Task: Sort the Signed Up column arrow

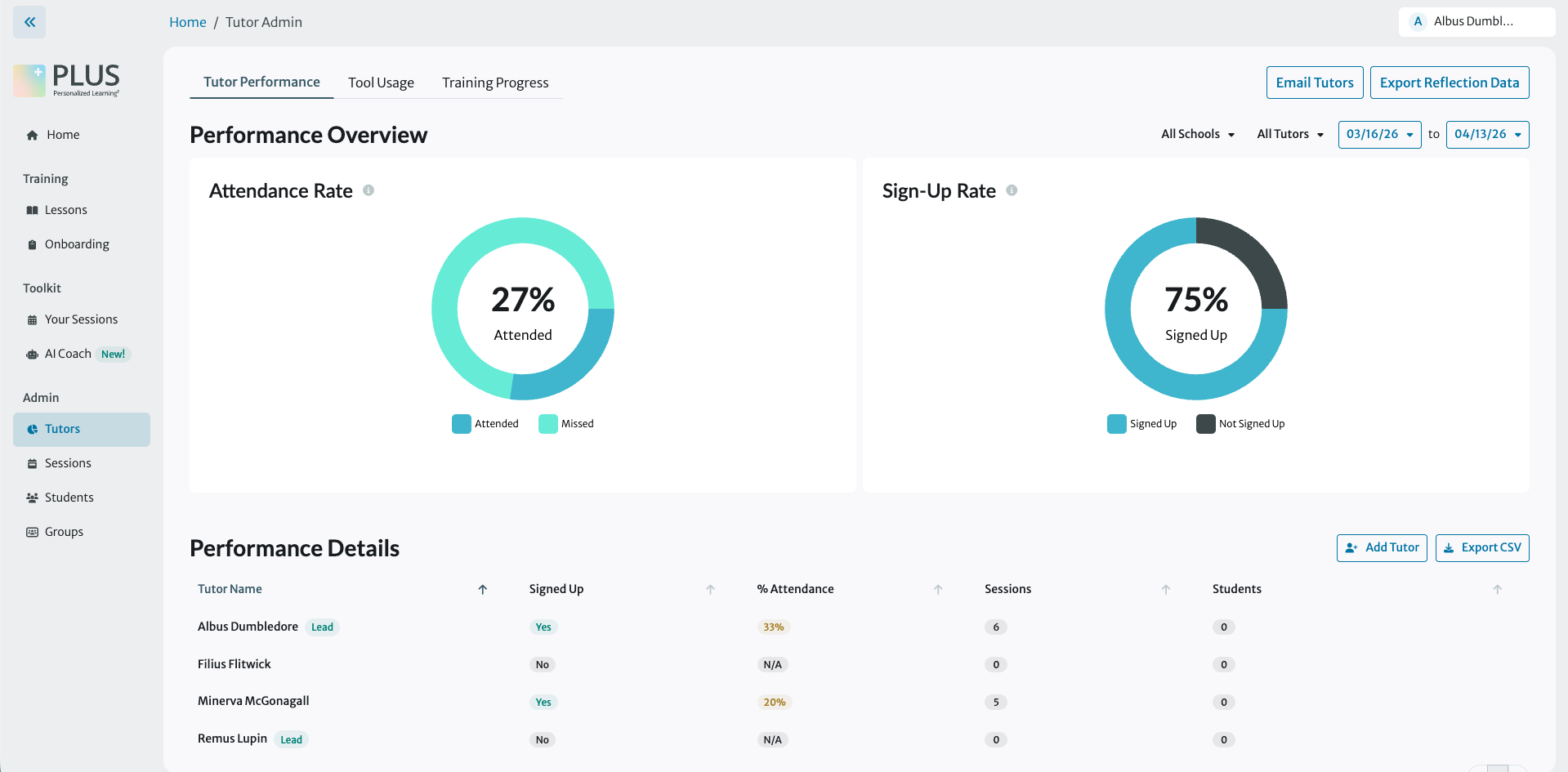Action: click(x=710, y=589)
